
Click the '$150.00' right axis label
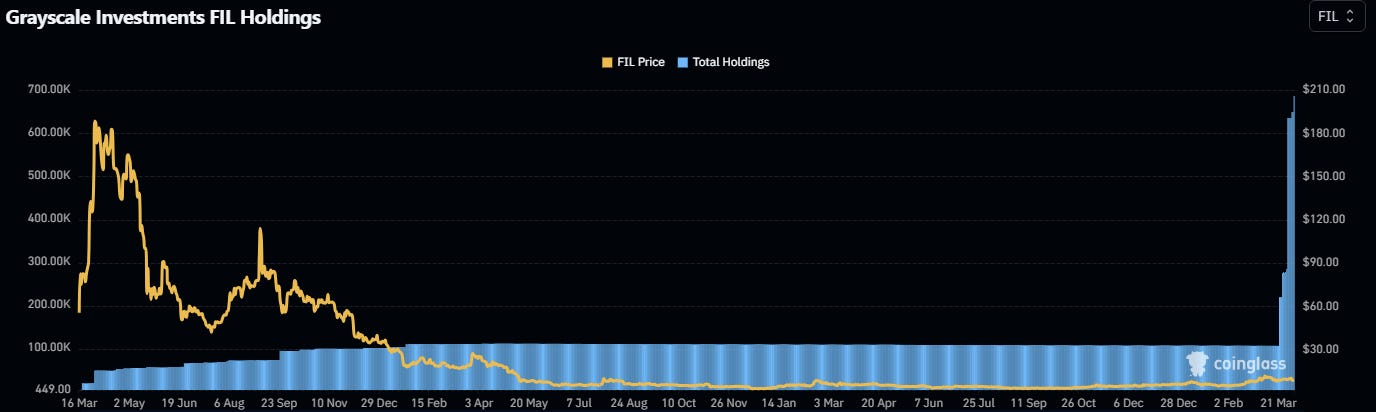click(1324, 176)
